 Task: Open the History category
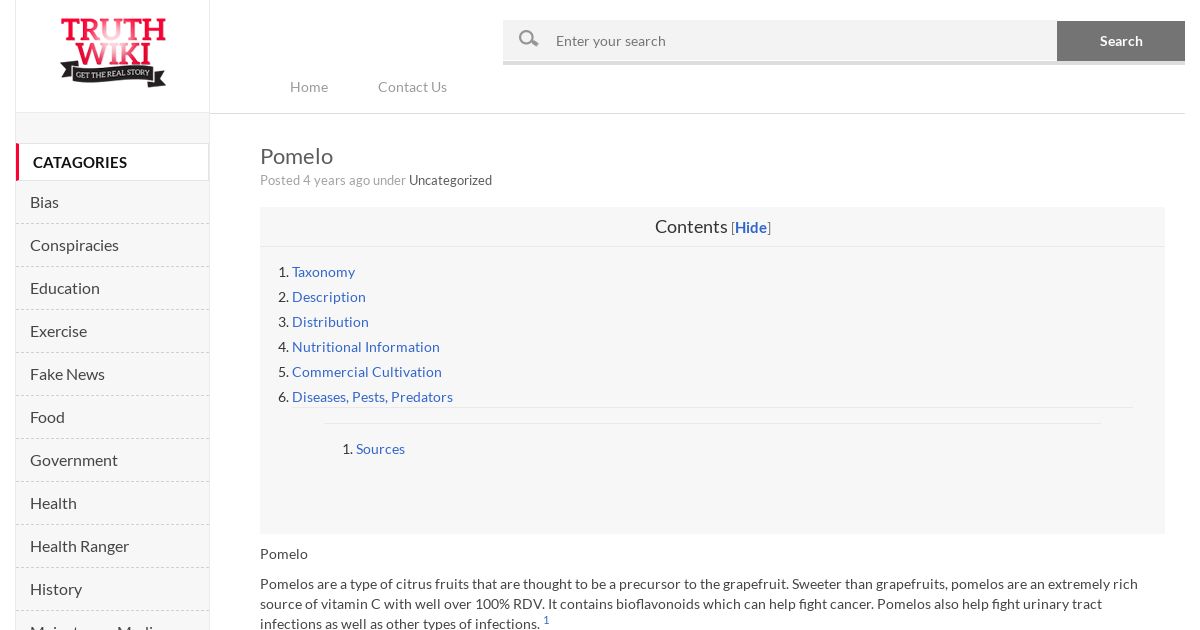112,589
